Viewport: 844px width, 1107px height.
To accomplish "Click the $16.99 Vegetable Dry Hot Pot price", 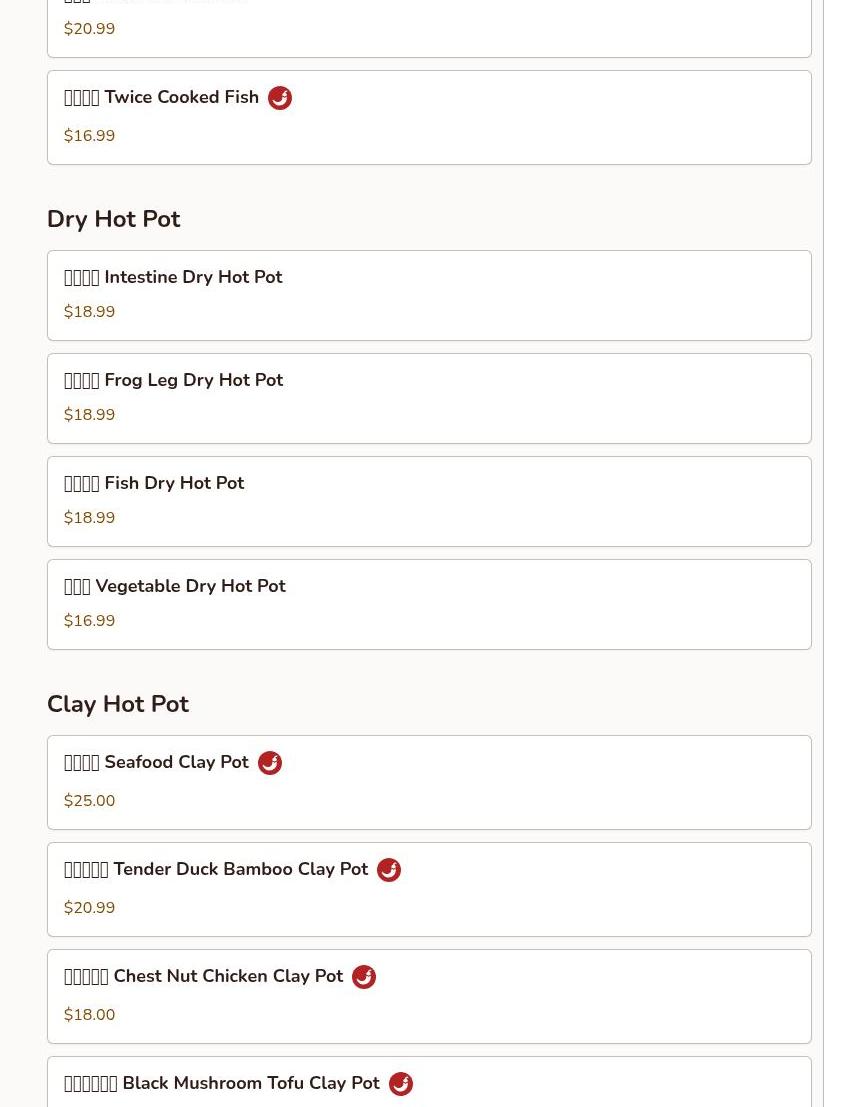I will (x=90, y=621).
